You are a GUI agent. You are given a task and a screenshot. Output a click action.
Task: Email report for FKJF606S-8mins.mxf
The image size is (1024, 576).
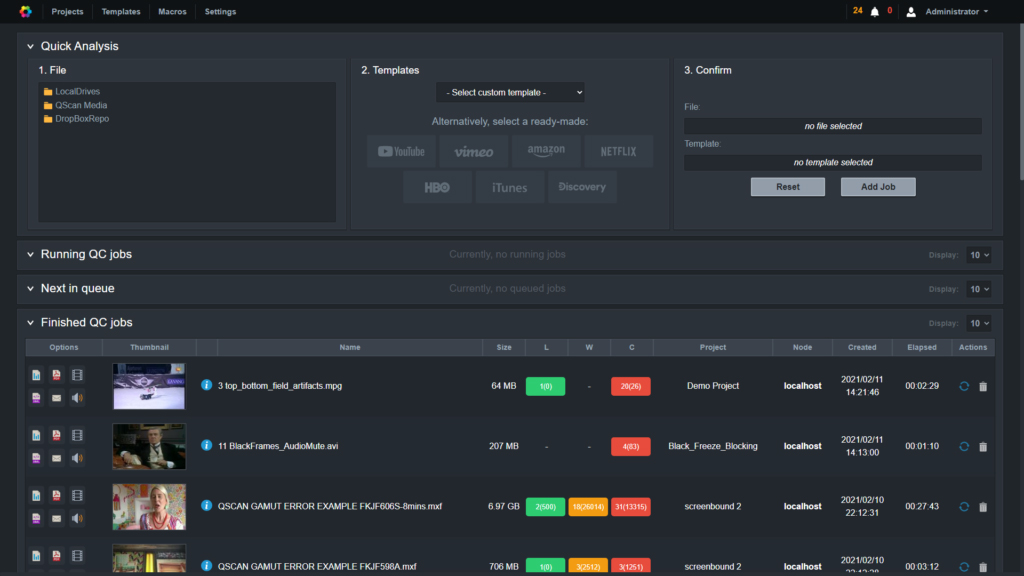57,518
